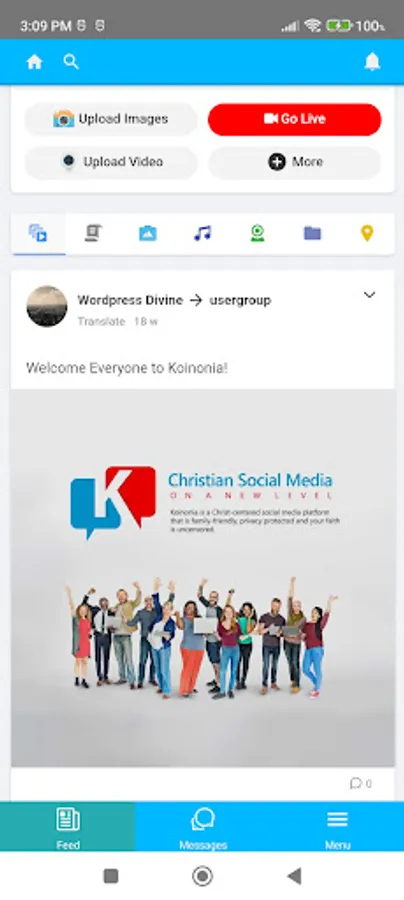Open notifications bell icon
Viewport: 404px width, 900px height.
(x=372, y=62)
